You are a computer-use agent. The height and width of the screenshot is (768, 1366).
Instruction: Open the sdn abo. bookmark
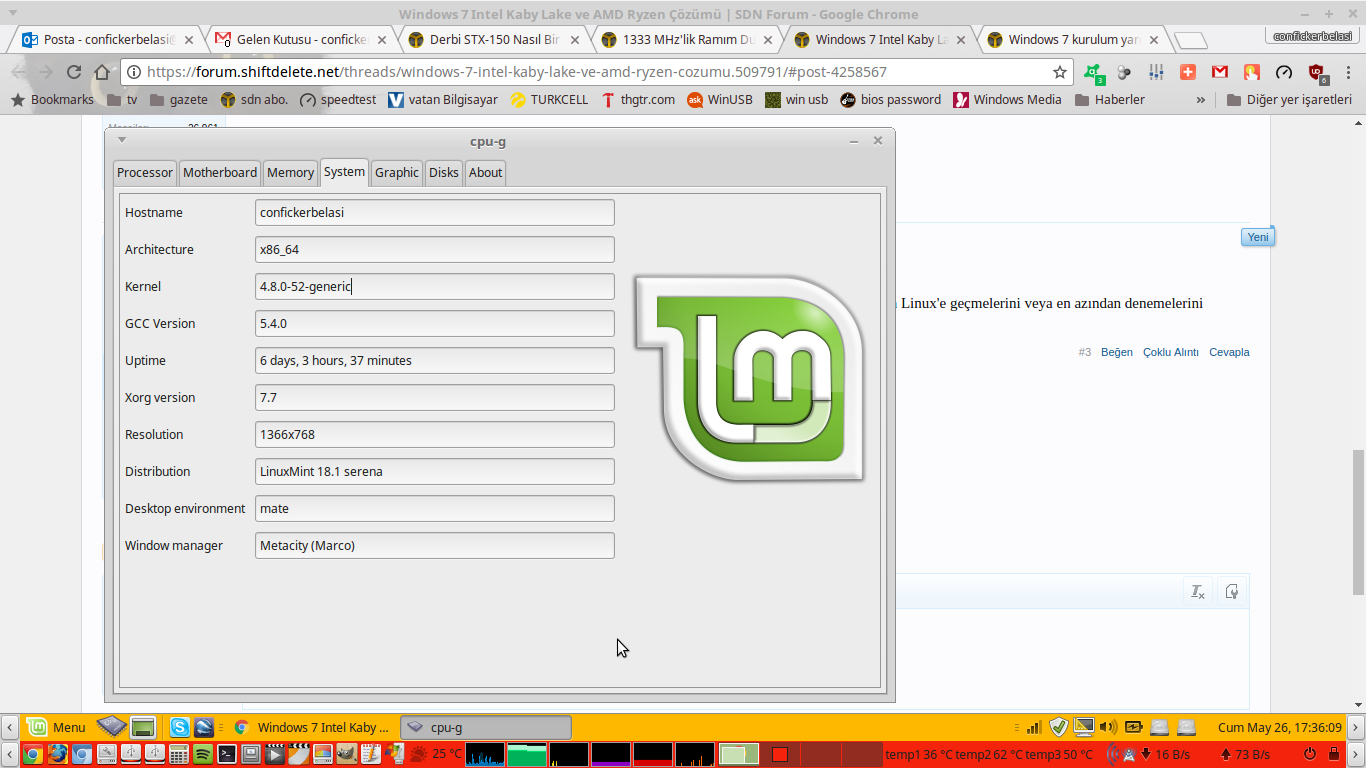click(x=254, y=99)
